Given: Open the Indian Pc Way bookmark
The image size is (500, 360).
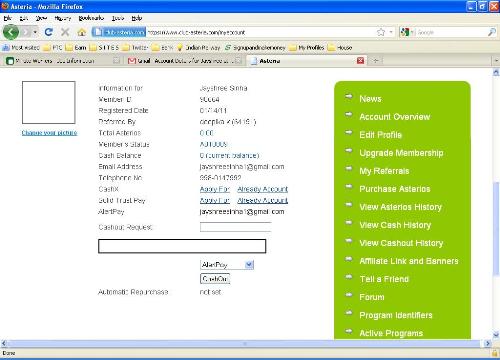Looking at the screenshot, I should pos(198,48).
